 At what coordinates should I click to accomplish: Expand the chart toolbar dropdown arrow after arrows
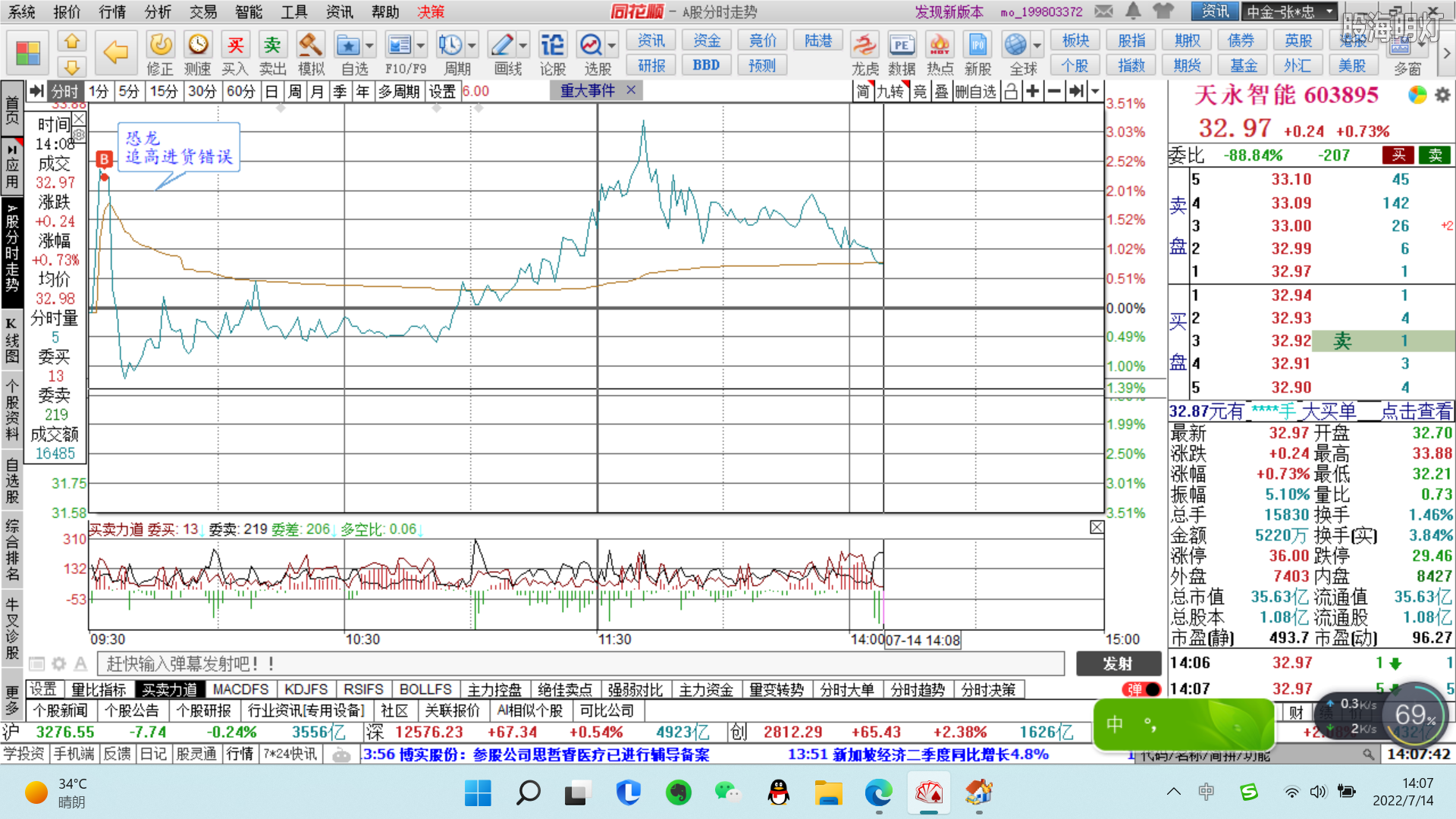(x=1095, y=92)
